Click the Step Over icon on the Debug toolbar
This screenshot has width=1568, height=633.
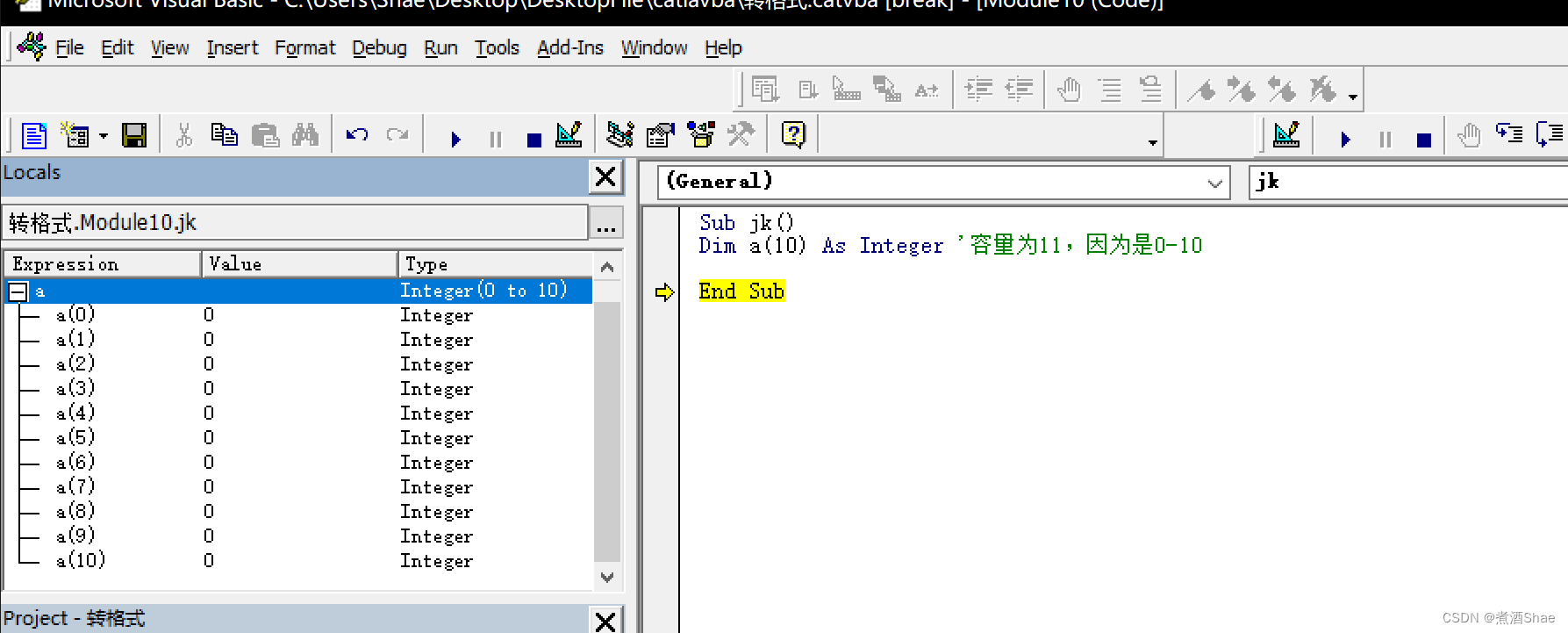1549,135
